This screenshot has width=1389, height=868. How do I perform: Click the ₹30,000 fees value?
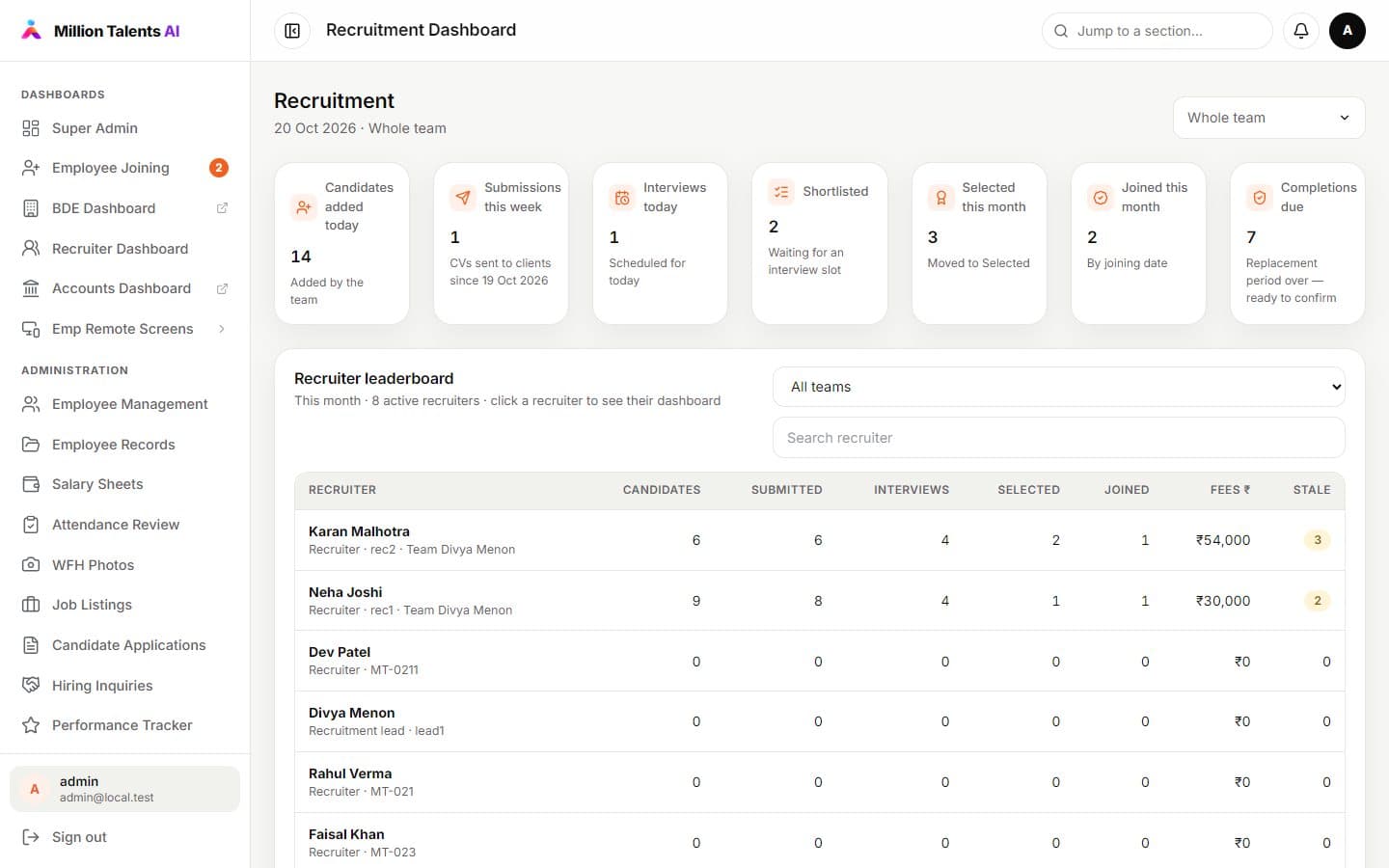point(1223,601)
